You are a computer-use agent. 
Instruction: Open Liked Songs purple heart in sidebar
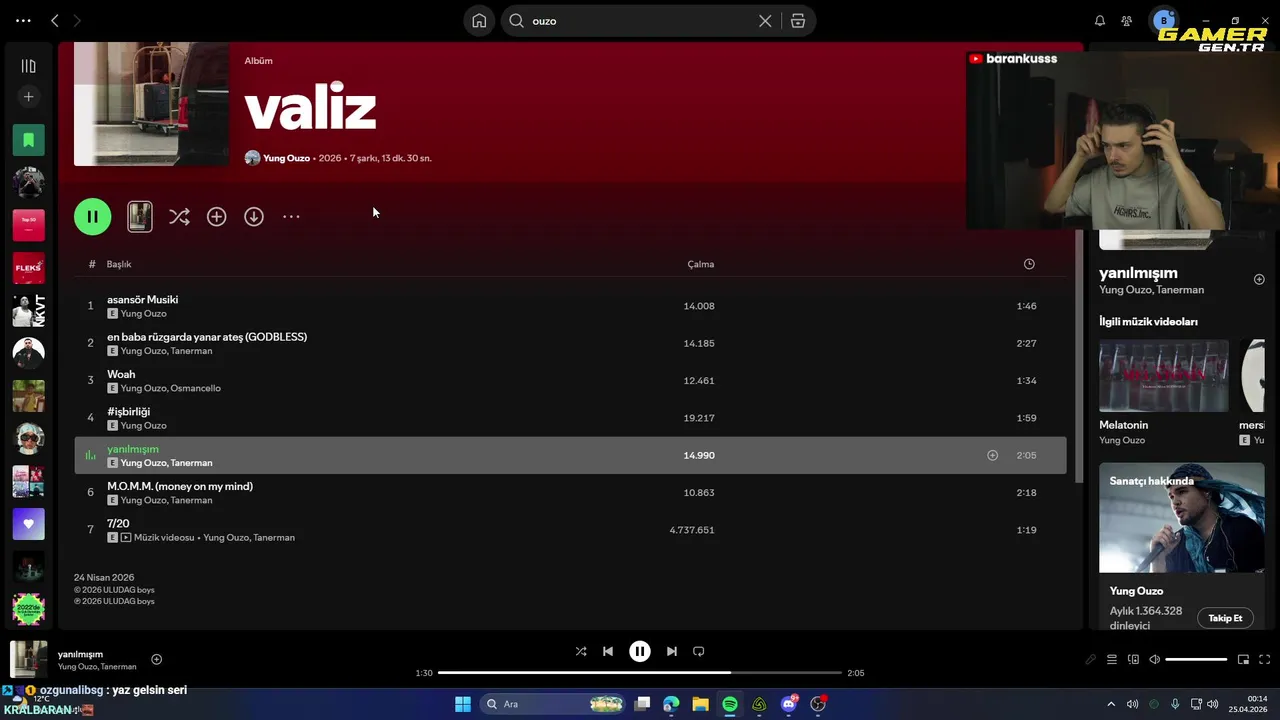pyautogui.click(x=28, y=524)
